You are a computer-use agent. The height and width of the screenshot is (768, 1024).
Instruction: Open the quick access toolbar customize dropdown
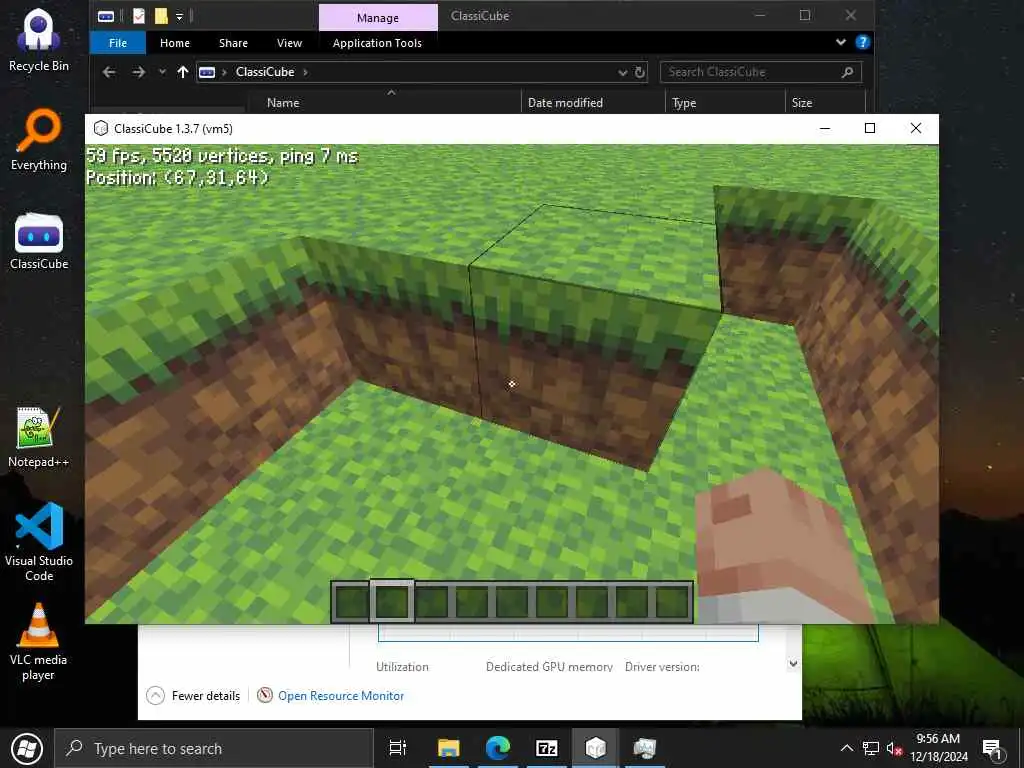179,16
